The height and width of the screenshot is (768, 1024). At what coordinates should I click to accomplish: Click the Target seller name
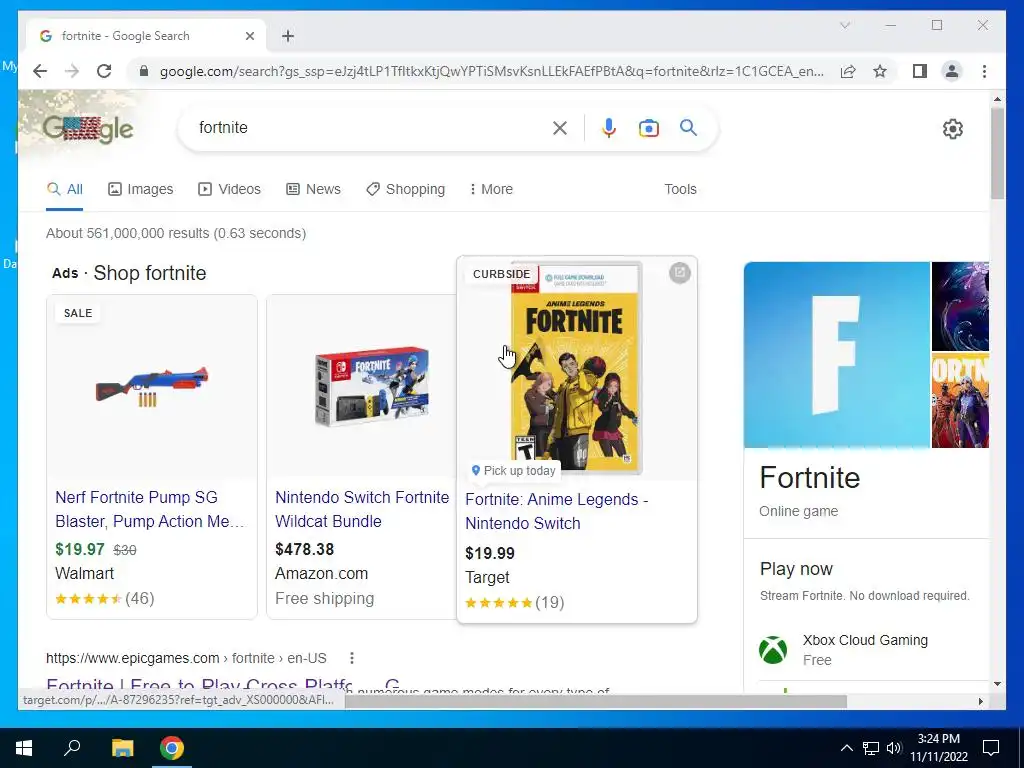(487, 577)
